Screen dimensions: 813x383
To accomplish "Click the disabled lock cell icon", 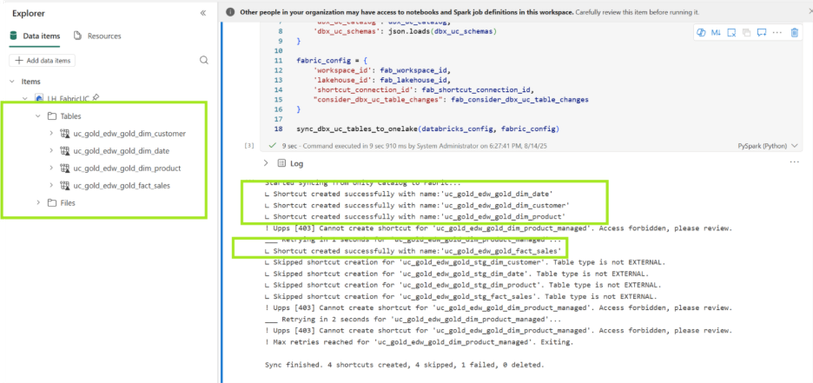I will 746,33.
